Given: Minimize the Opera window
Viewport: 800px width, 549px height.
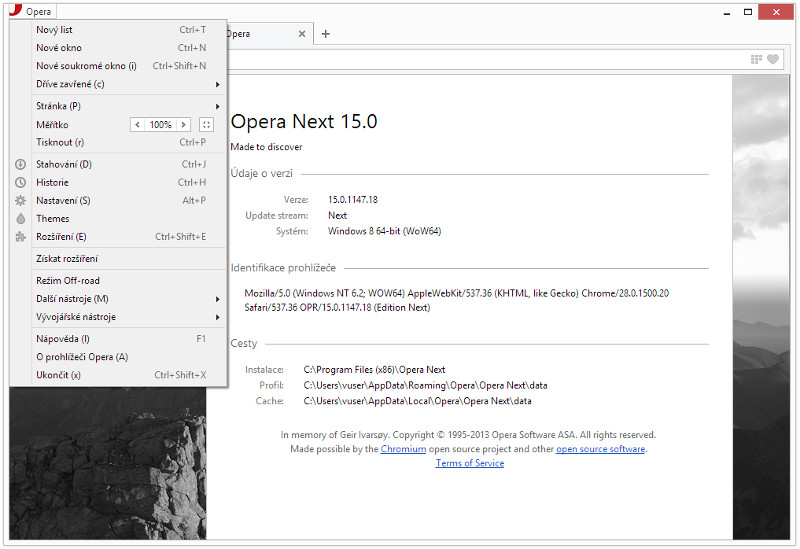Looking at the screenshot, I should [727, 12].
